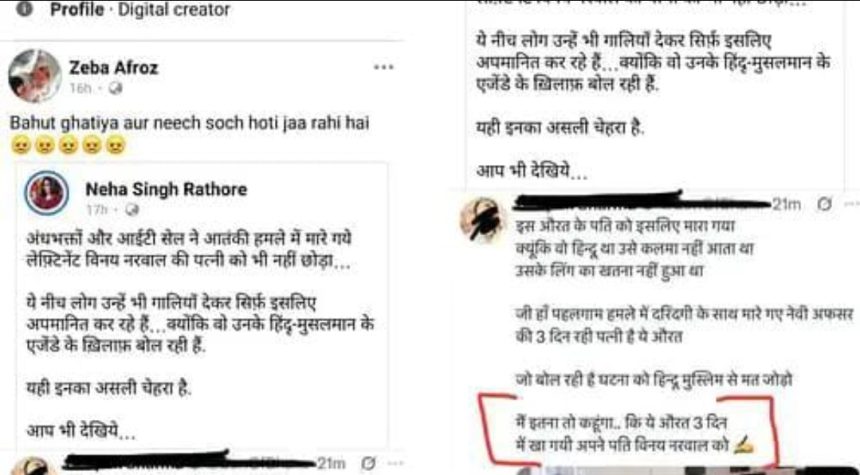
Task: Click scribbled-out commenter avatar on right
Action: tap(481, 219)
